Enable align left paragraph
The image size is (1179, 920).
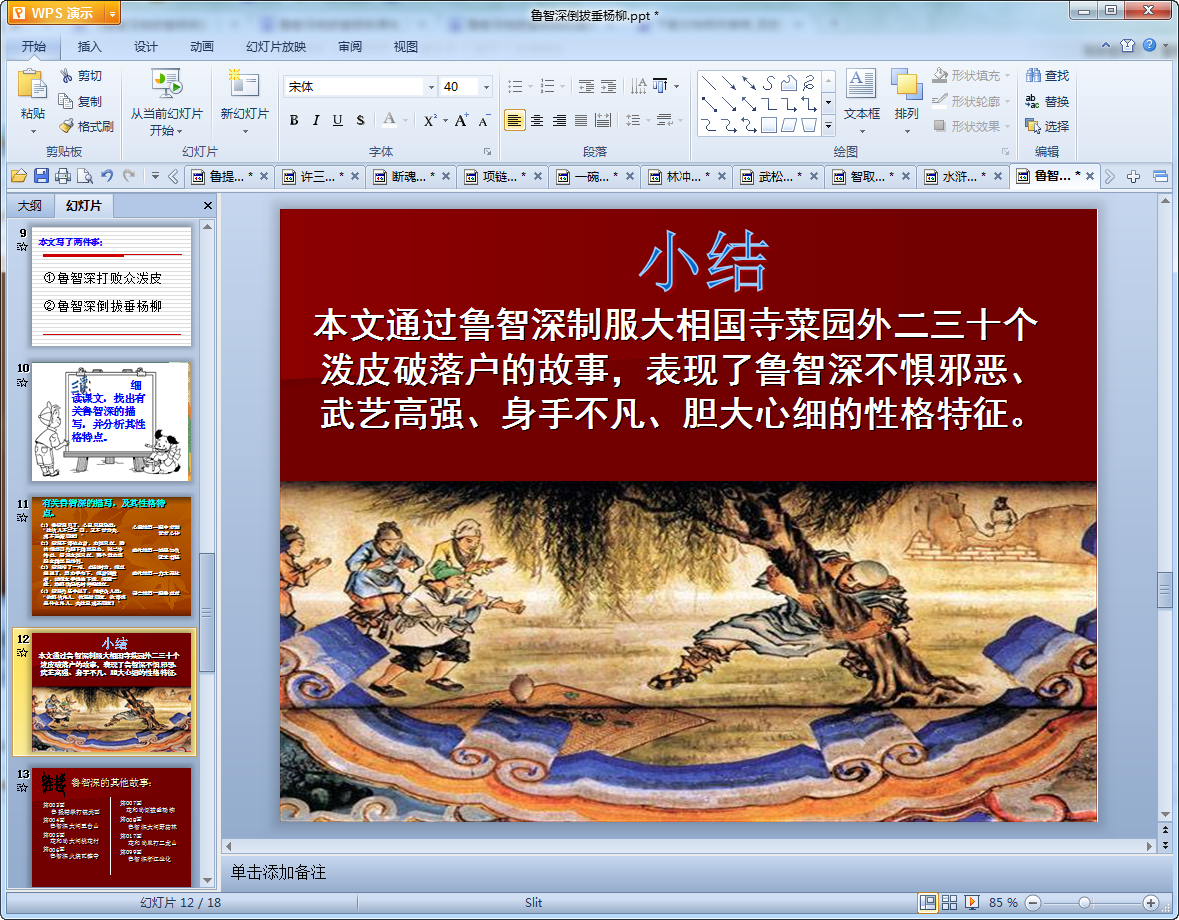tap(514, 120)
